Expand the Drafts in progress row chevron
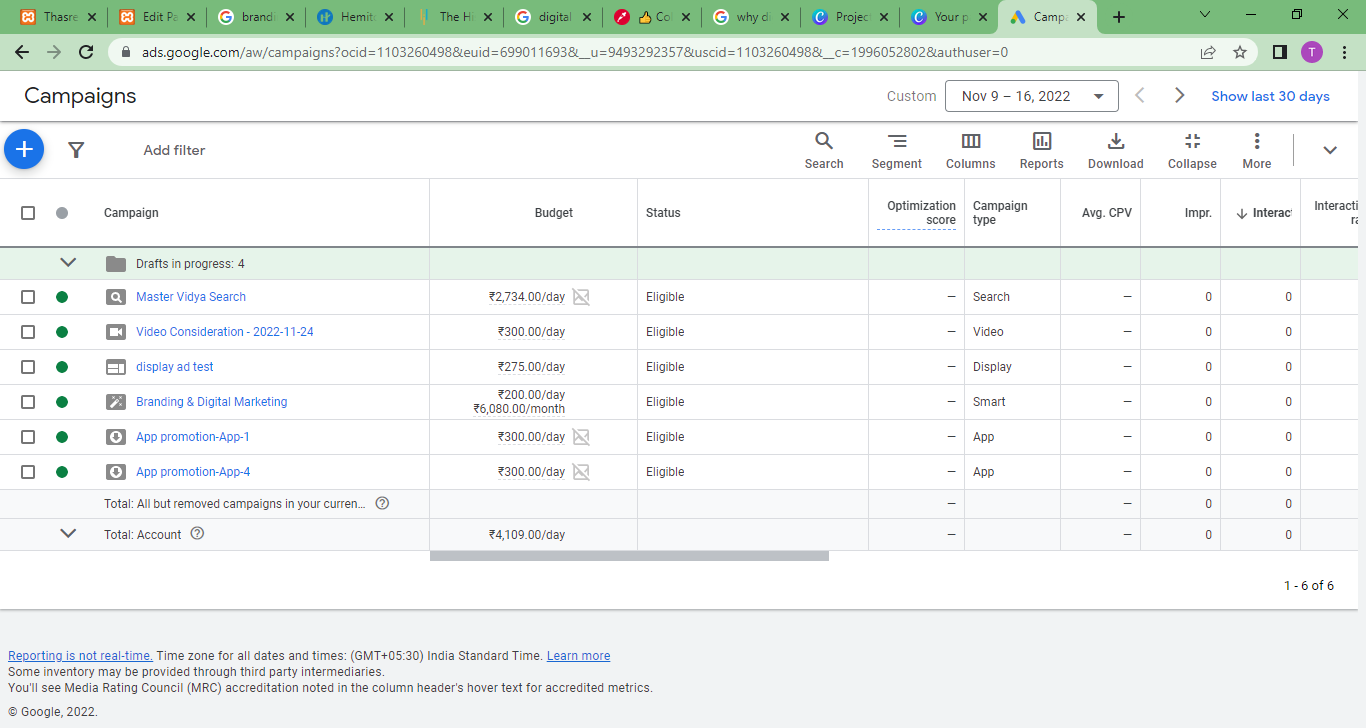 (68, 263)
